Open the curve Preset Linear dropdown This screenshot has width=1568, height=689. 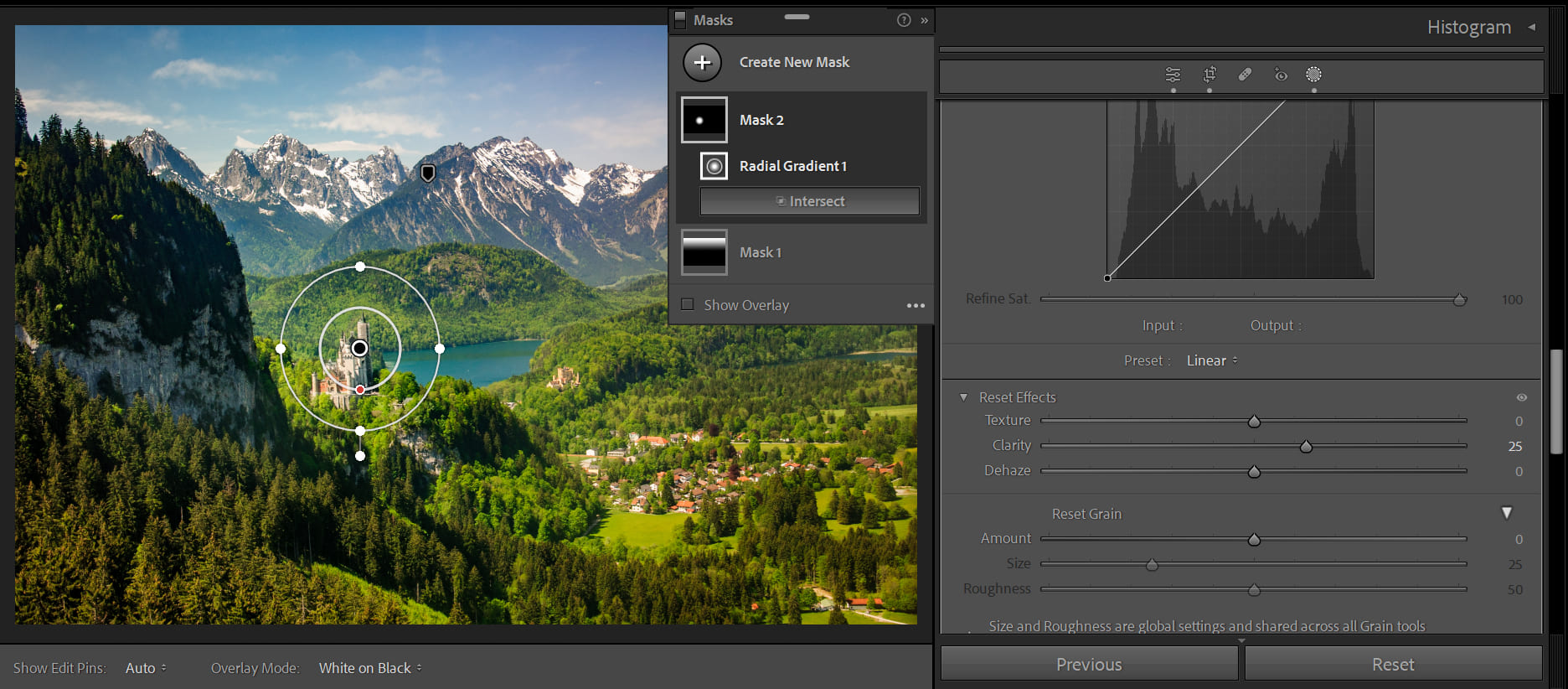tap(1211, 360)
